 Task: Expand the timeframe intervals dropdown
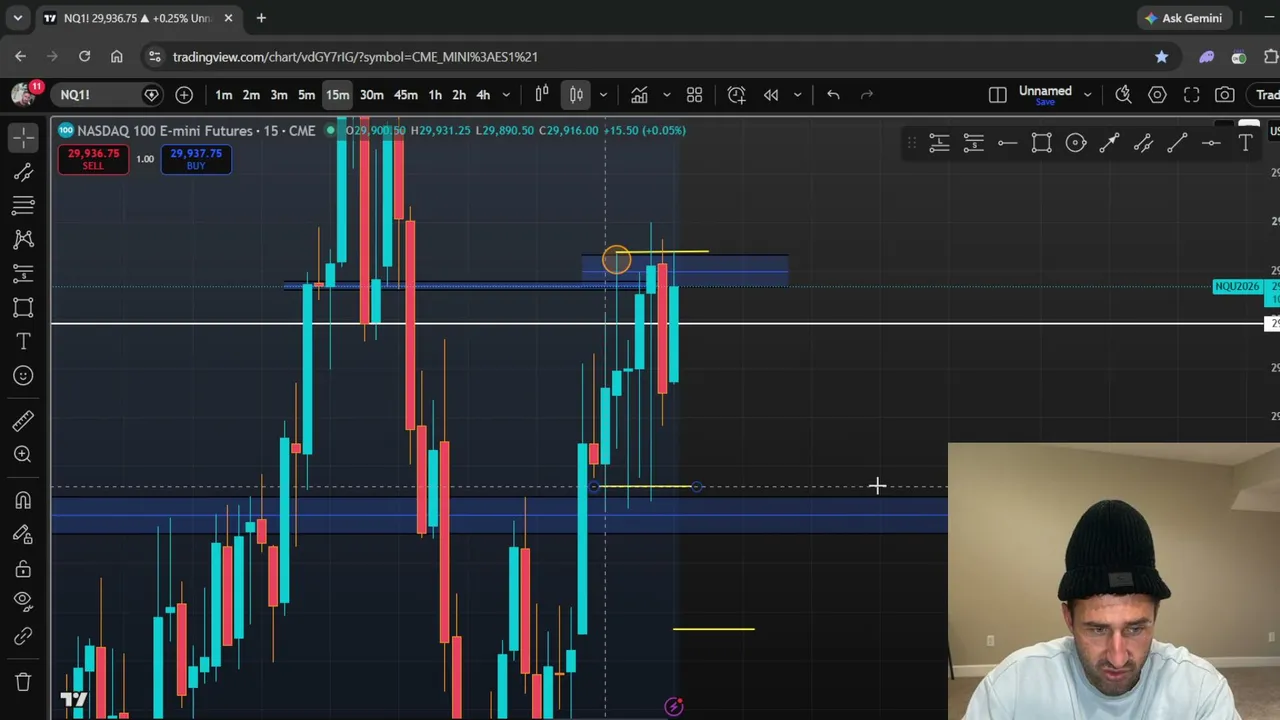coord(506,95)
